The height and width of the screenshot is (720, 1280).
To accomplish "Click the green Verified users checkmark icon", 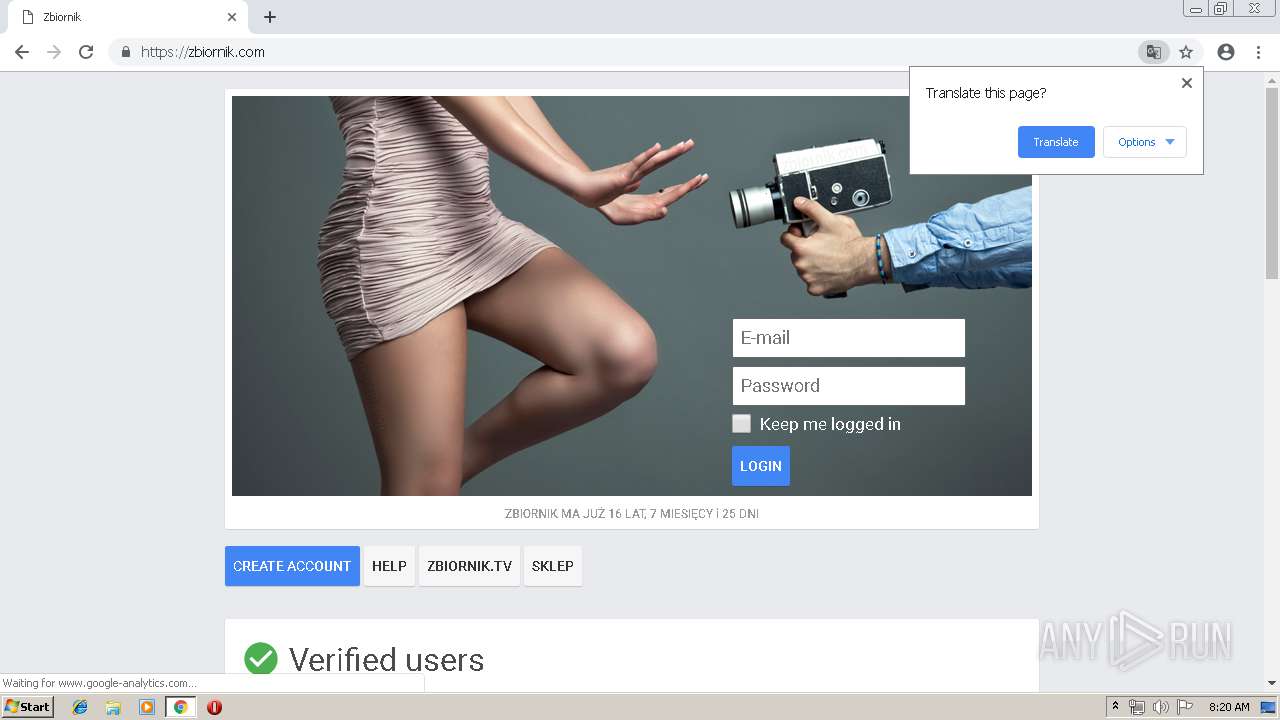I will pyautogui.click(x=261, y=659).
